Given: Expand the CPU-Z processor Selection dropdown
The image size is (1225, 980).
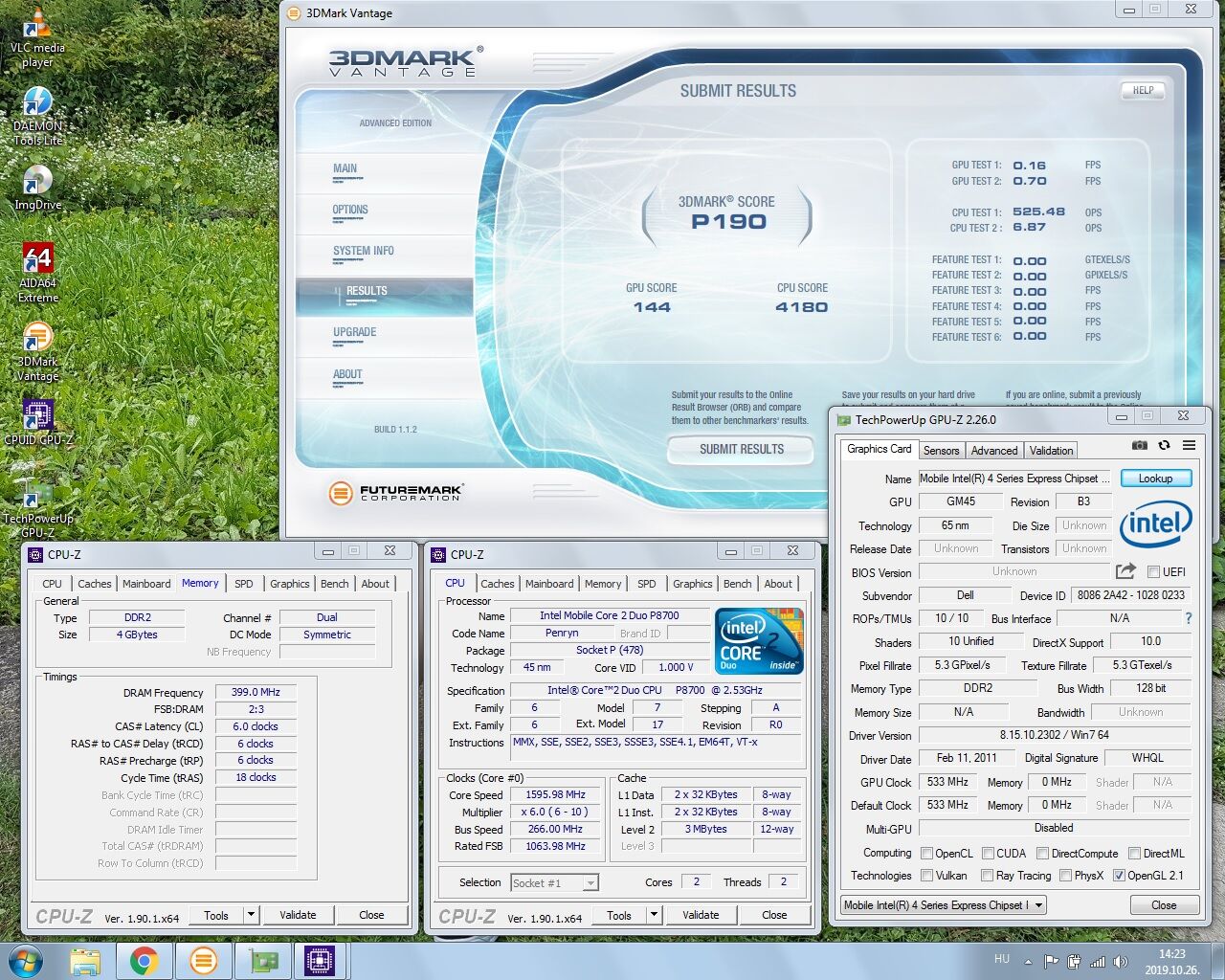Looking at the screenshot, I should (x=590, y=883).
